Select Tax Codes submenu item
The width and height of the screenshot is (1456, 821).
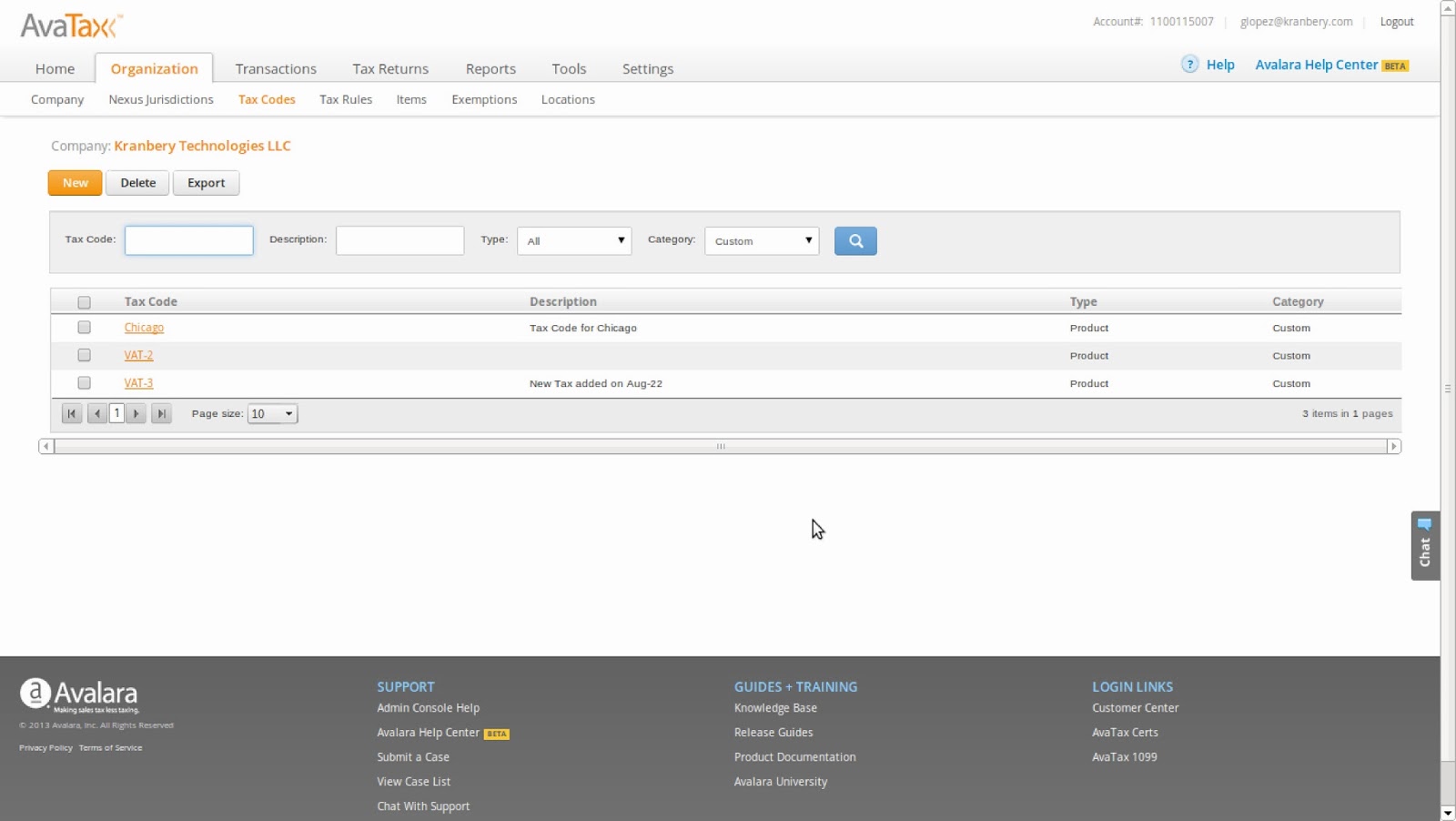(267, 99)
